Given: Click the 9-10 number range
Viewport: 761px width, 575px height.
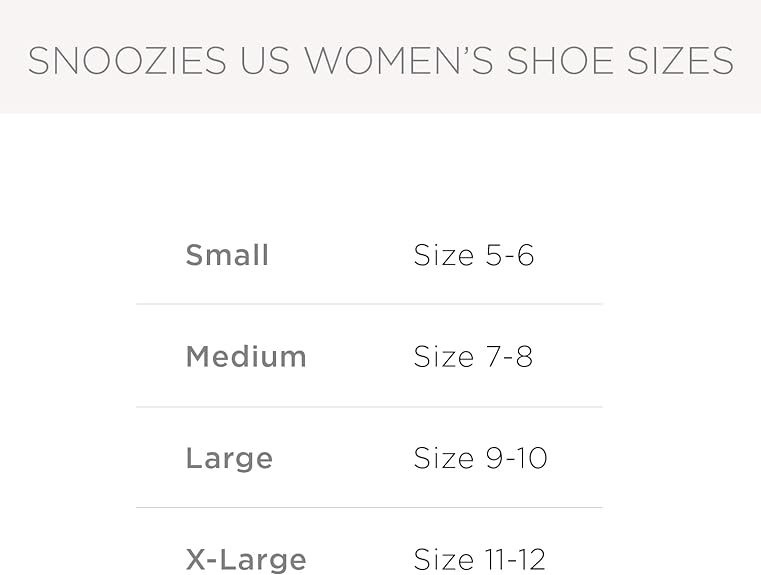Looking at the screenshot, I should point(517,458).
